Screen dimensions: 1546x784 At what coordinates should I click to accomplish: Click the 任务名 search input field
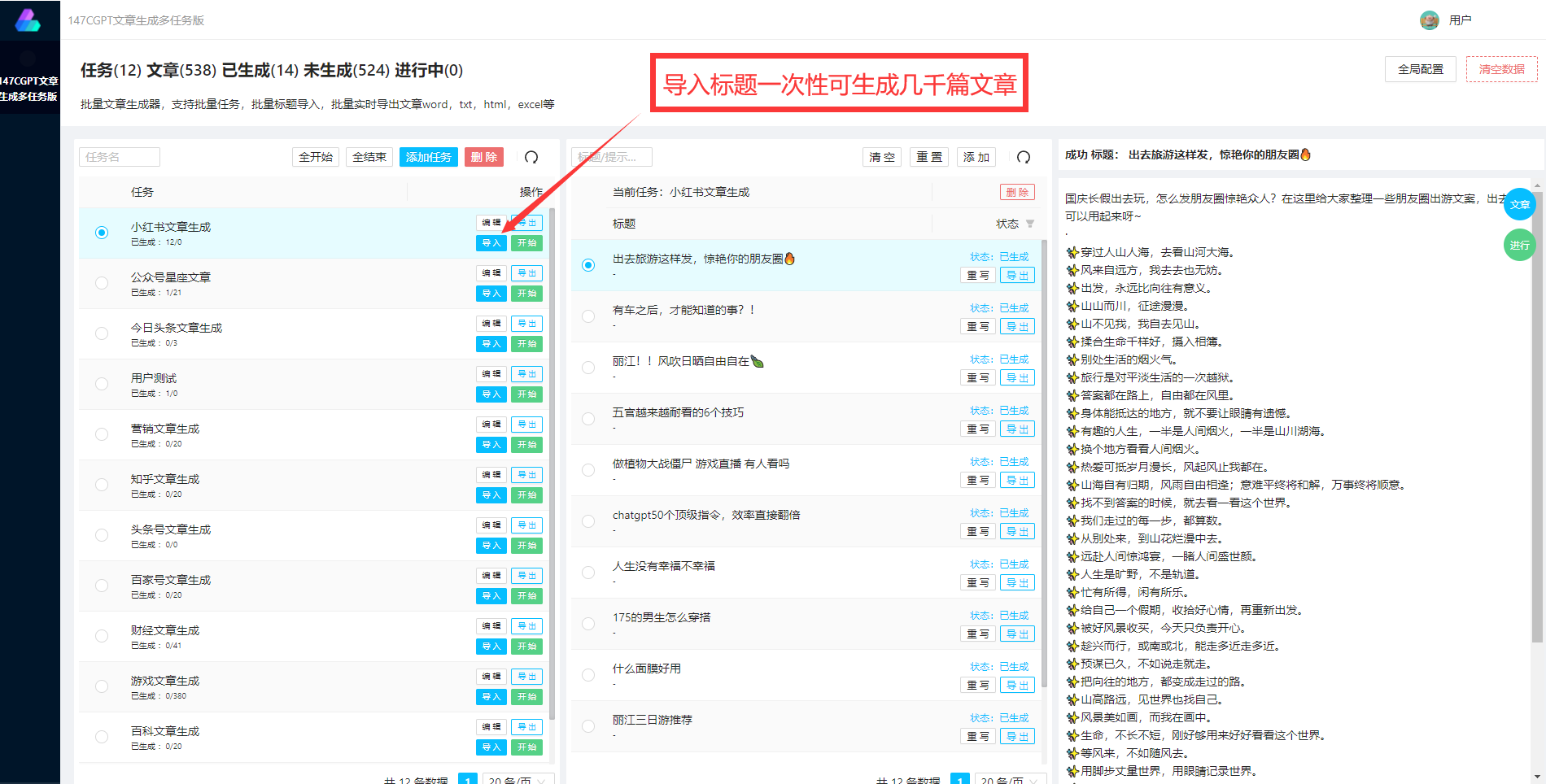point(119,156)
